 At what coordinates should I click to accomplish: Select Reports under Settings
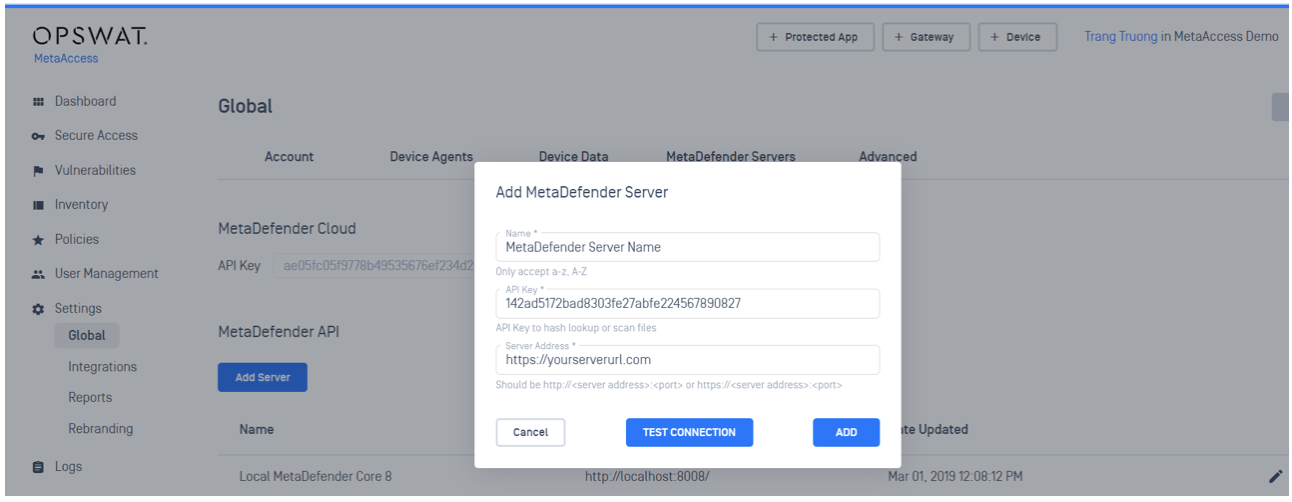[x=90, y=398]
